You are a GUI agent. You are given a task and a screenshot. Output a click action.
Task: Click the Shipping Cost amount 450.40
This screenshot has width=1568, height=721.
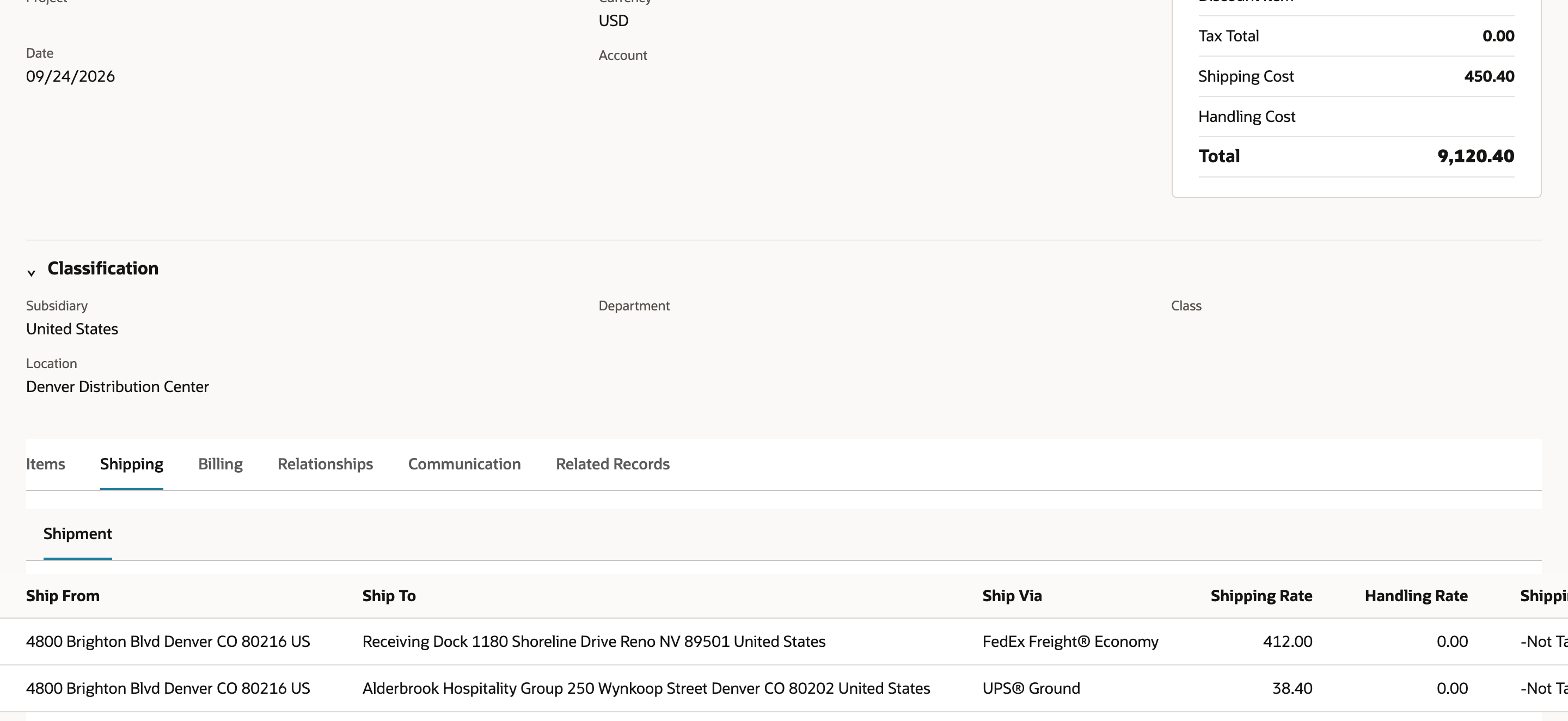coord(1489,77)
